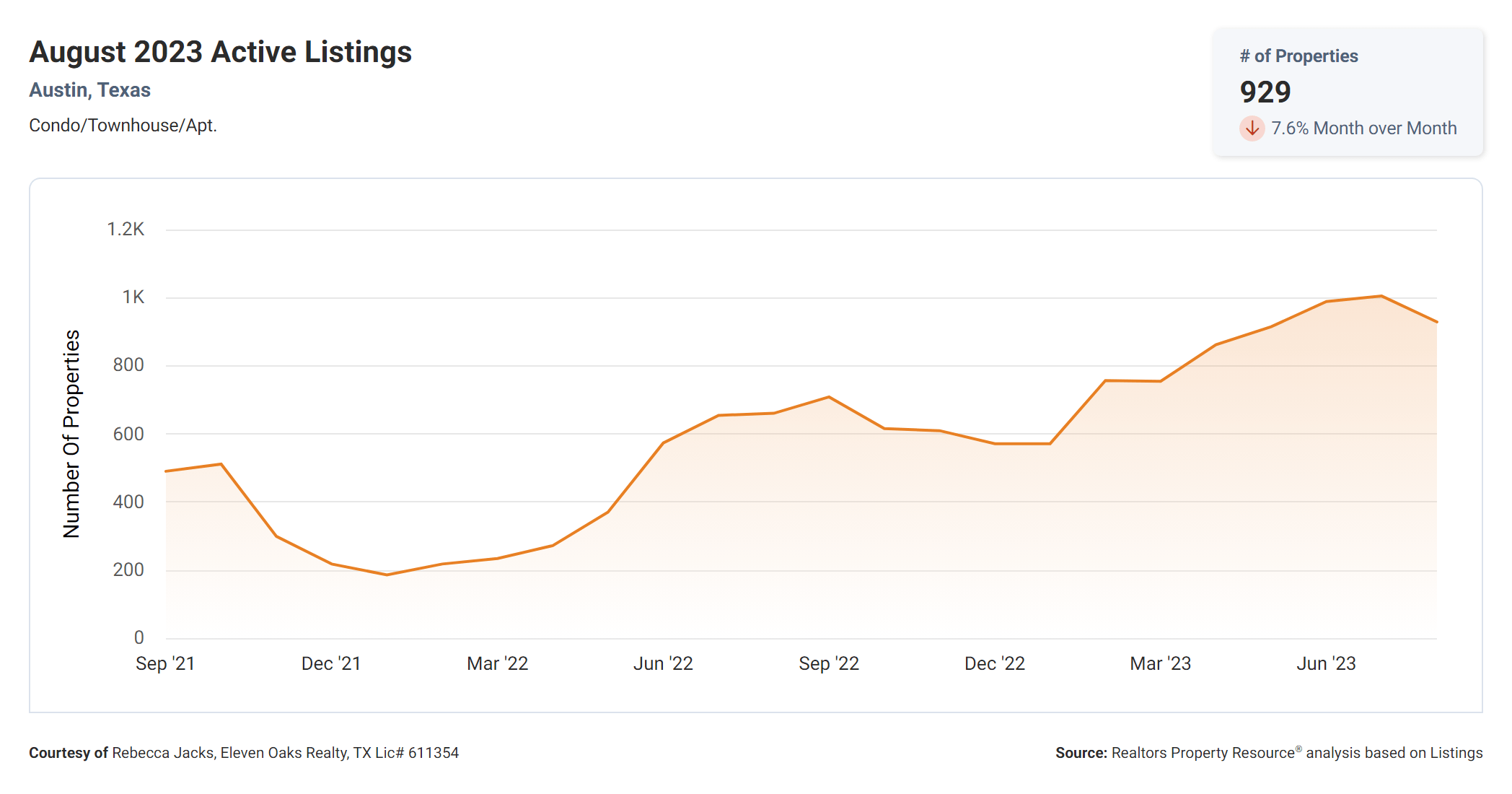Click the Condo/Townhouse/Apt. label
The width and height of the screenshot is (1512, 794).
click(x=123, y=126)
